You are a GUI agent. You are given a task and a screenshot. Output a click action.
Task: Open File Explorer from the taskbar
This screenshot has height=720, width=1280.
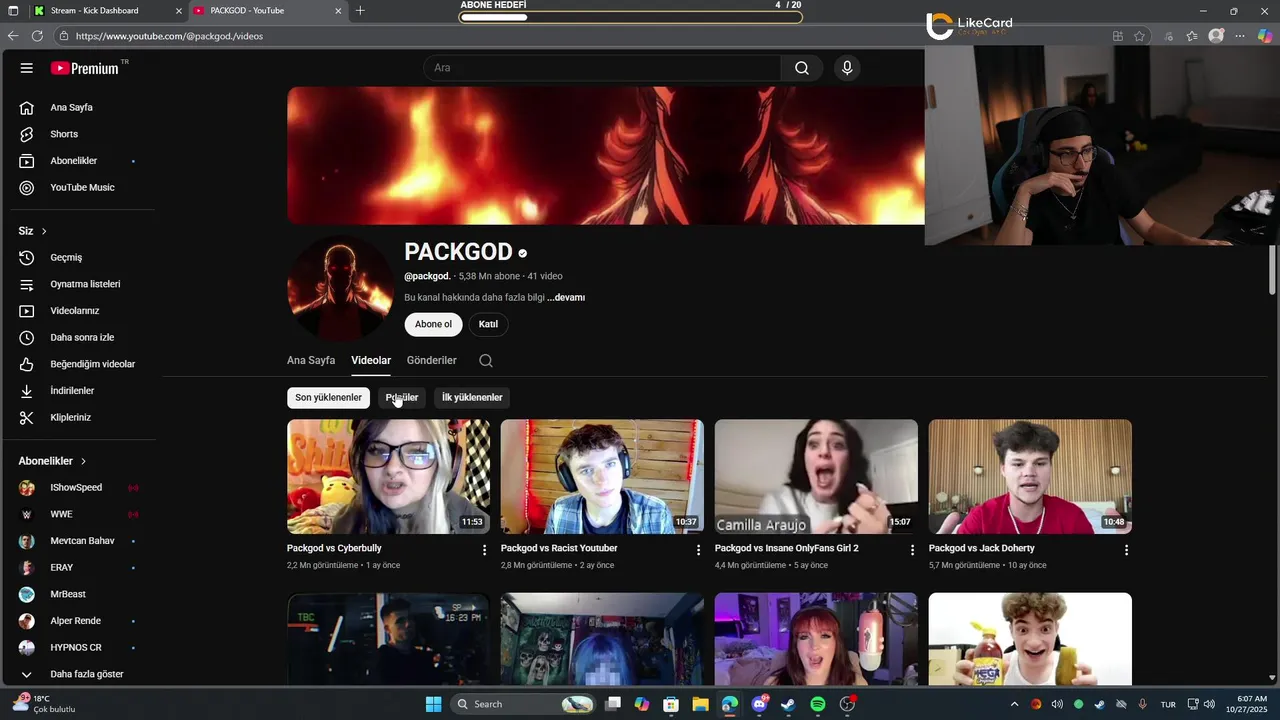[x=700, y=704]
